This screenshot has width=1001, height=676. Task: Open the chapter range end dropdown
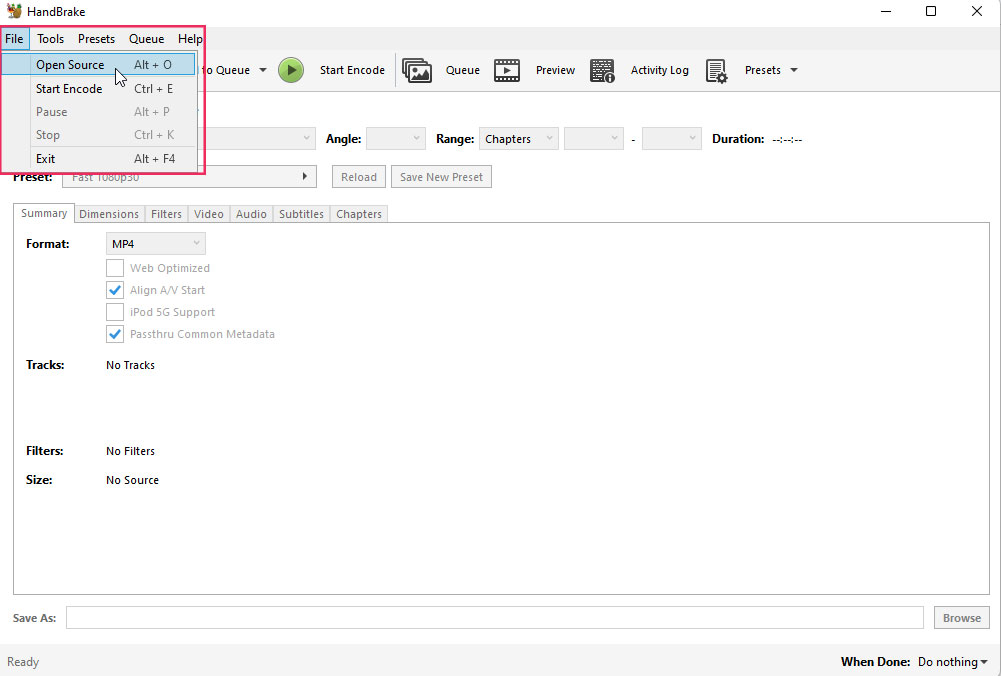[672, 139]
